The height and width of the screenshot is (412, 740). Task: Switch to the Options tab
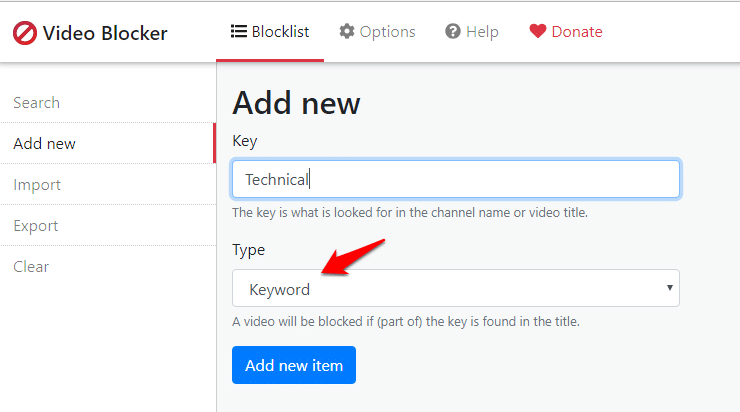click(377, 32)
